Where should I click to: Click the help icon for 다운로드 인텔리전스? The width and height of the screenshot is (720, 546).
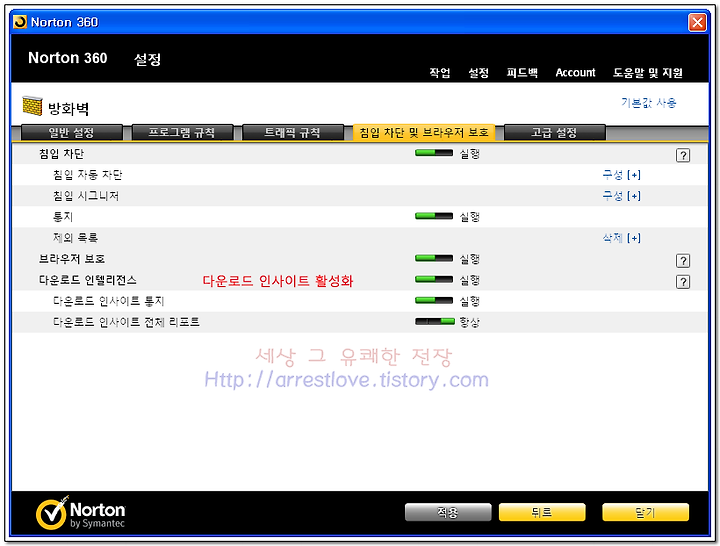(682, 281)
